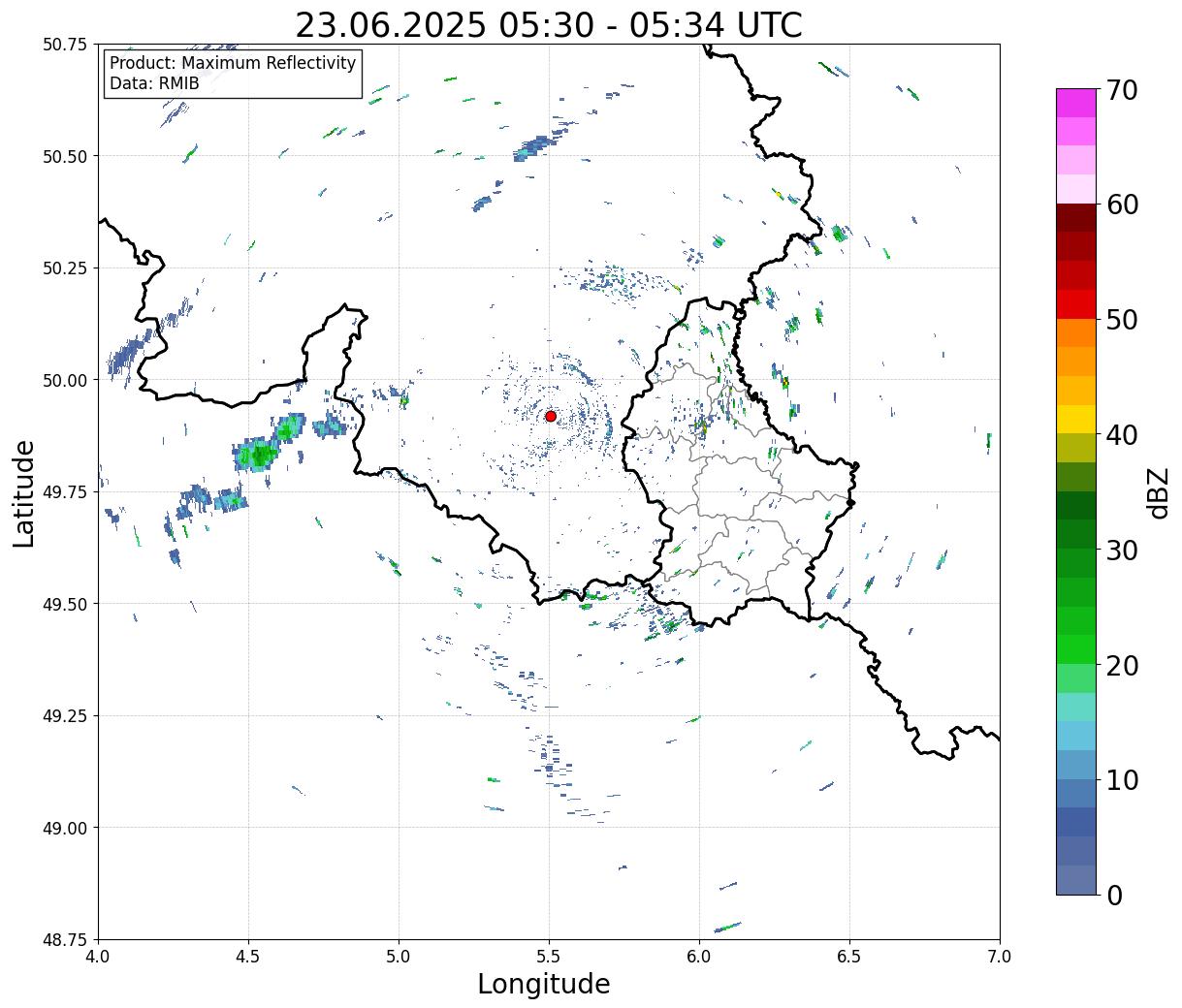Click longitude tick label 6.5
1182x1008 pixels.
pos(849,957)
